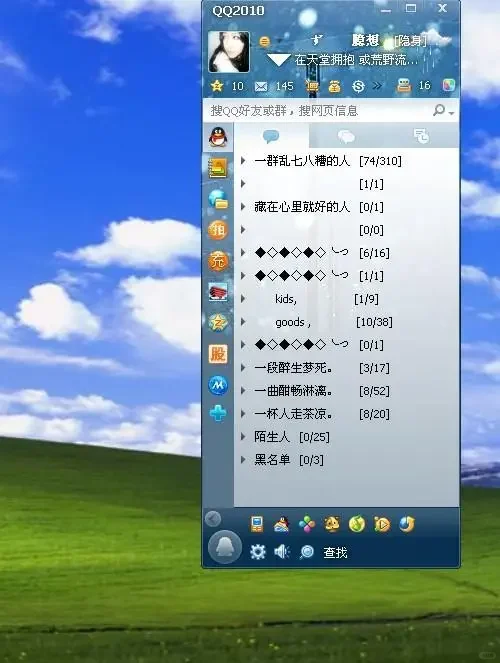This screenshot has height=663, width=500.
Task: Open the QQ Pet dog-face icon
Action: [332, 524]
